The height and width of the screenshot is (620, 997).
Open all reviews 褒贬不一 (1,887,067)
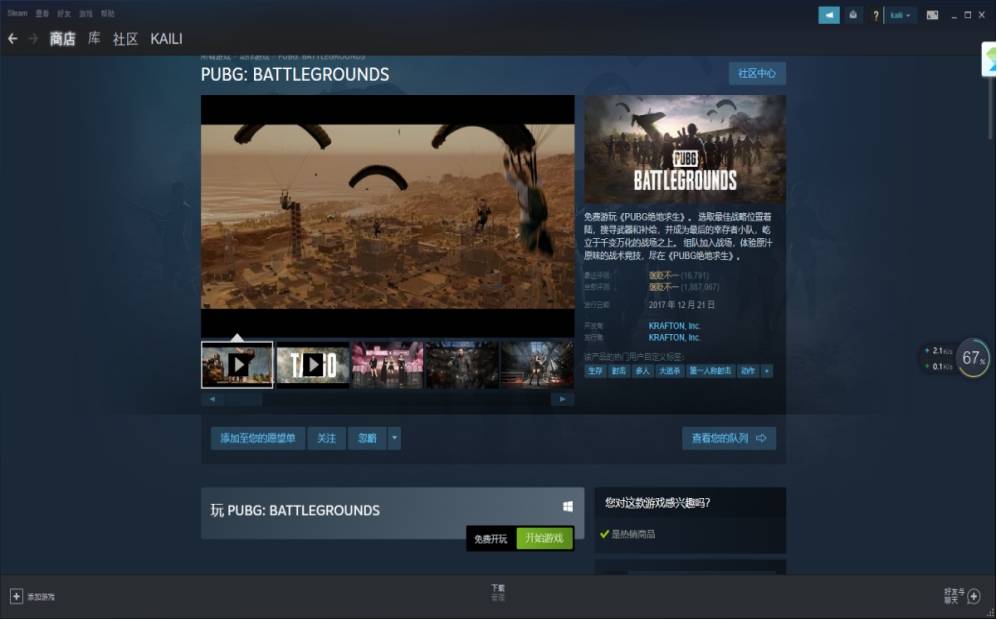click(x=684, y=287)
